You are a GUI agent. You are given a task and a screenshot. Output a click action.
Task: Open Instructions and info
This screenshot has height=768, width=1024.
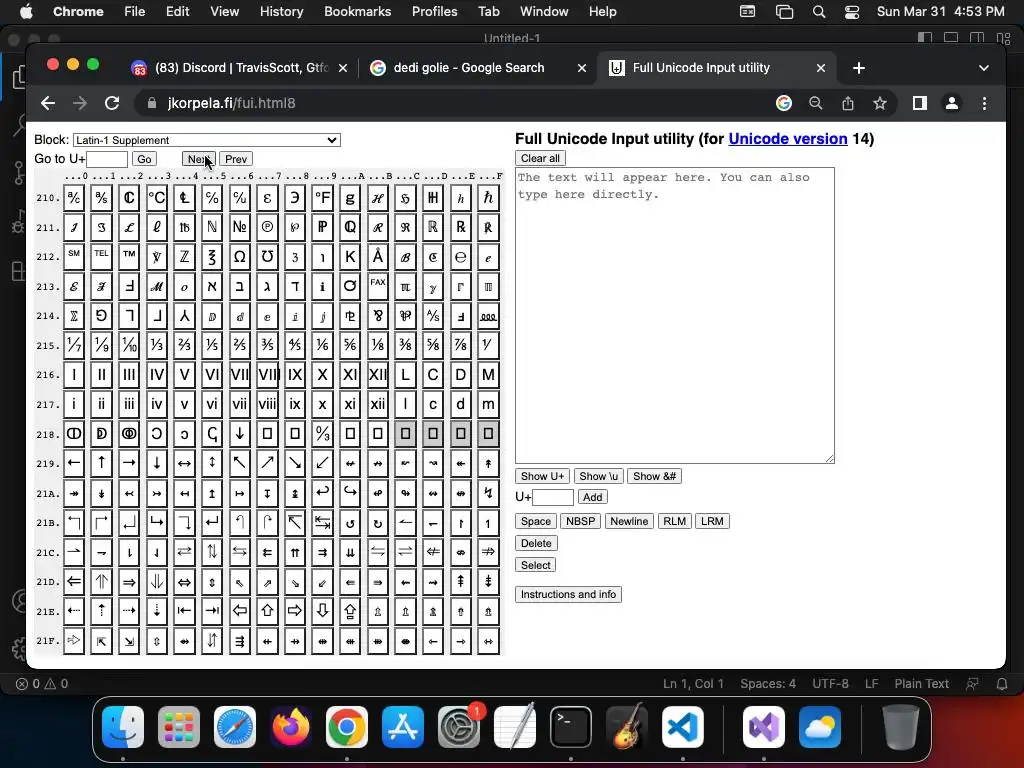pos(568,594)
